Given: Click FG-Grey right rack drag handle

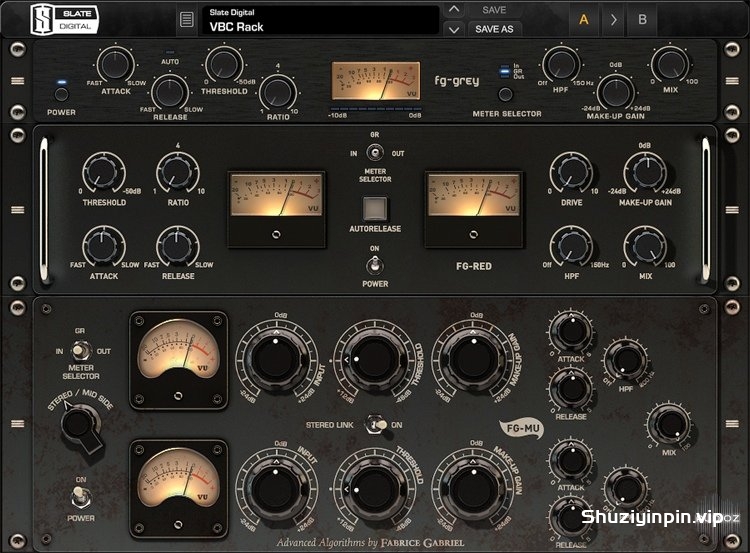Looking at the screenshot, I should point(732,80).
